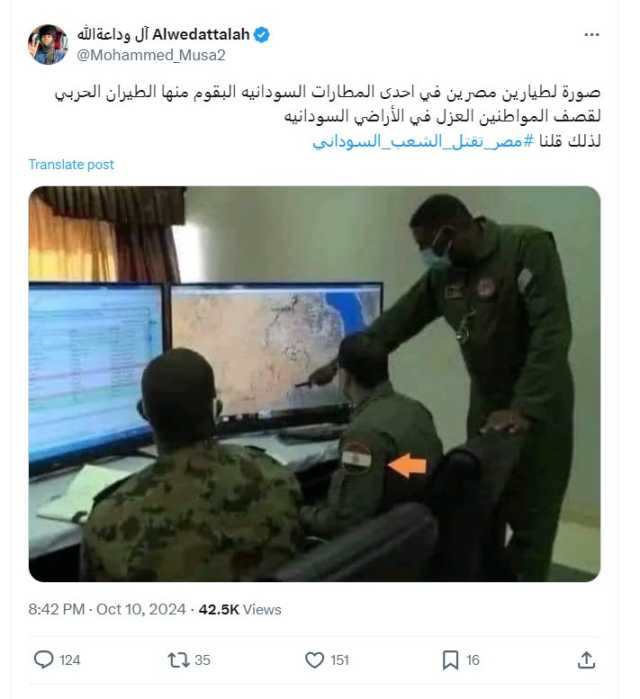
Task: Click the 8:42 PM Oct 10, 2024 timestamp
Action: (107, 609)
